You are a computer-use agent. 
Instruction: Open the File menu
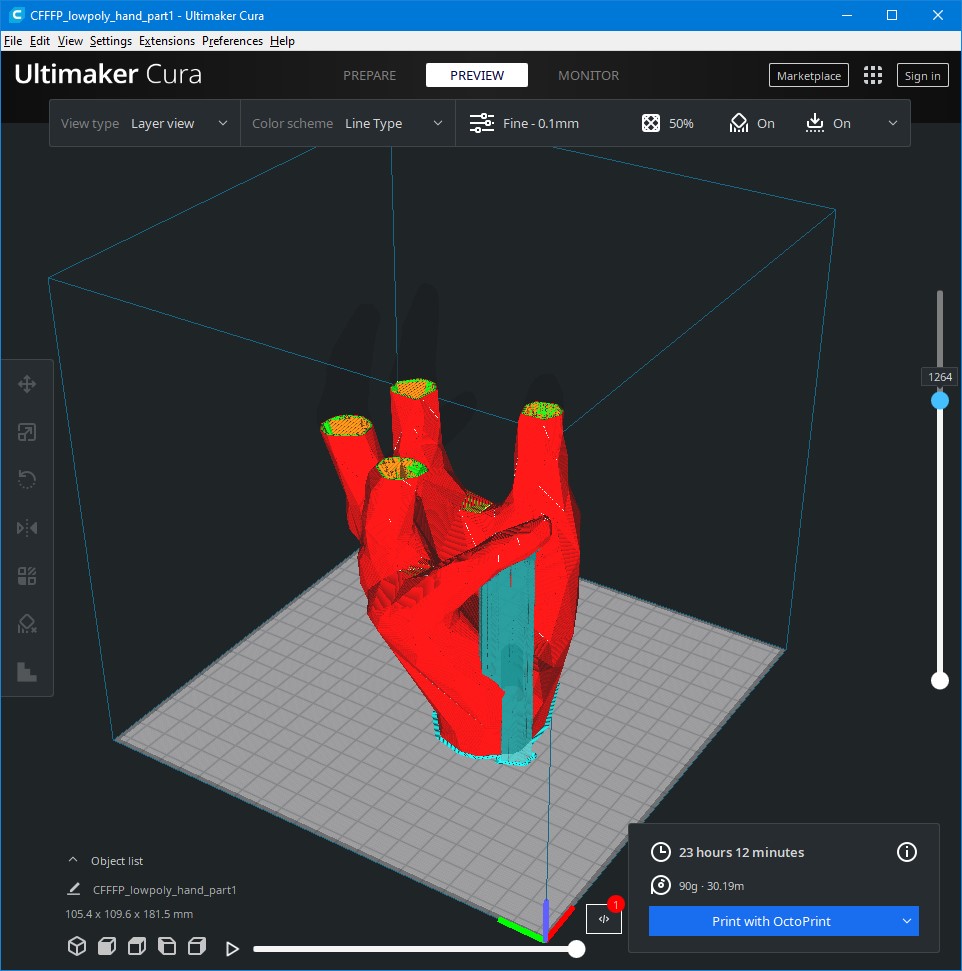point(12,41)
